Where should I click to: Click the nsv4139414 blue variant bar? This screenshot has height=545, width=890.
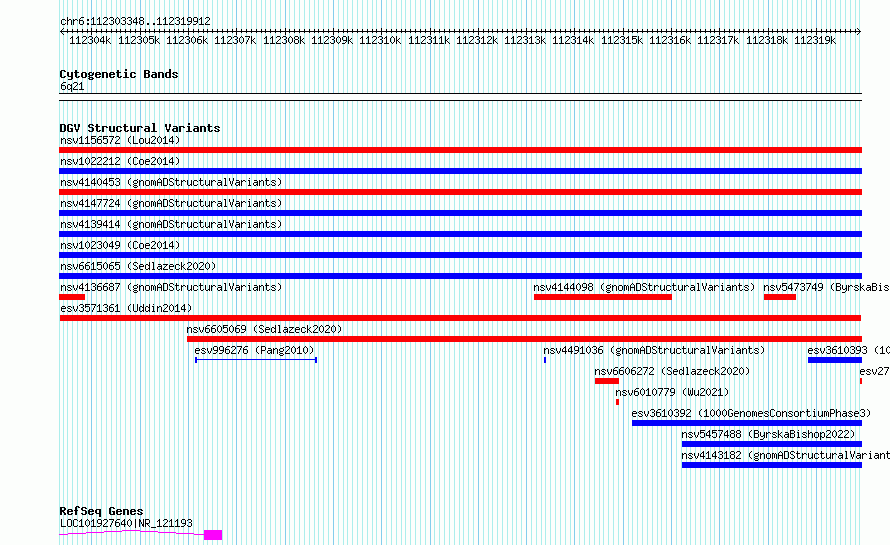[x=460, y=234]
